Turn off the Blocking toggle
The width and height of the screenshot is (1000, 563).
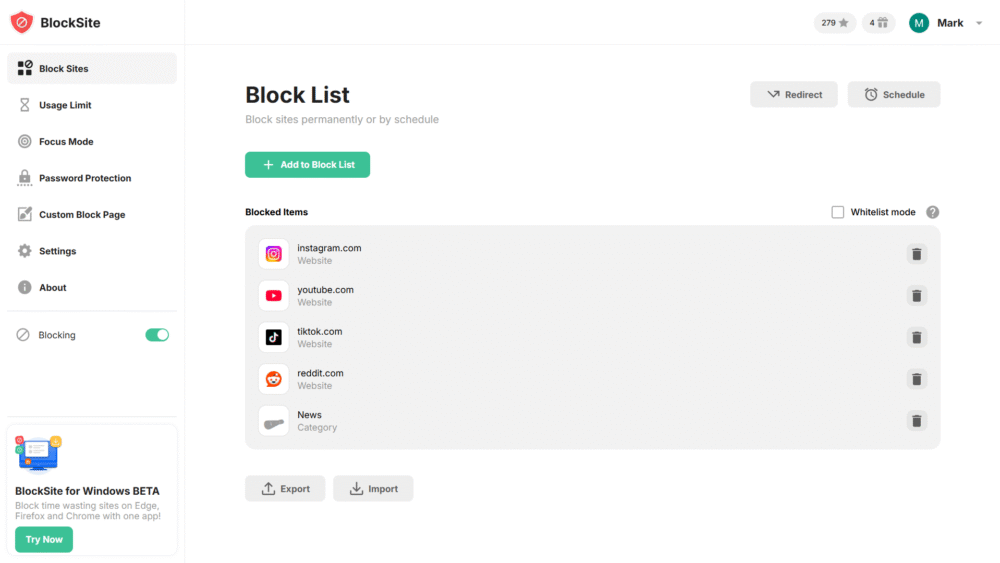pos(157,335)
